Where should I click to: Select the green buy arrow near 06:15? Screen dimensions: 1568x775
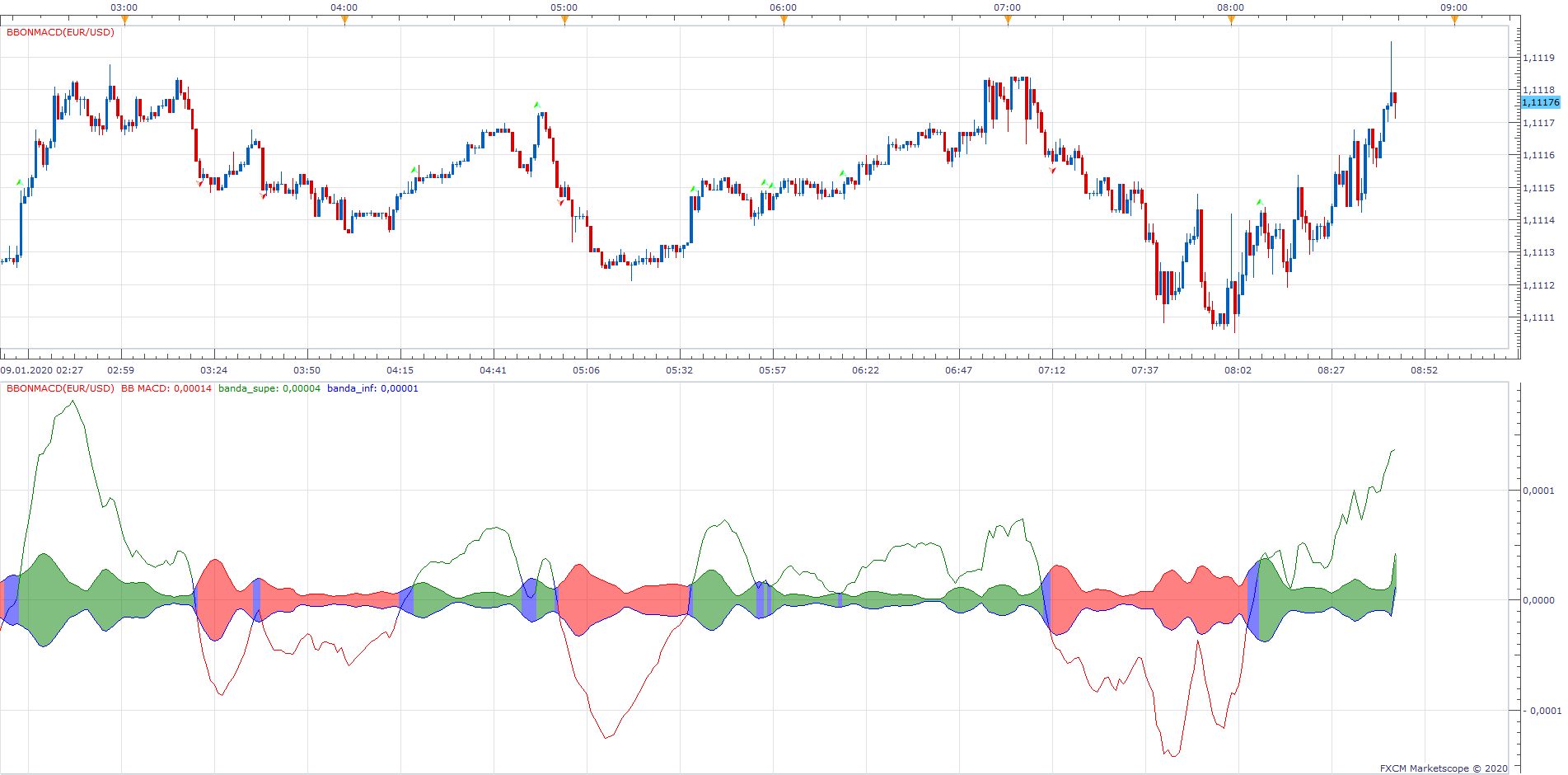click(x=842, y=173)
